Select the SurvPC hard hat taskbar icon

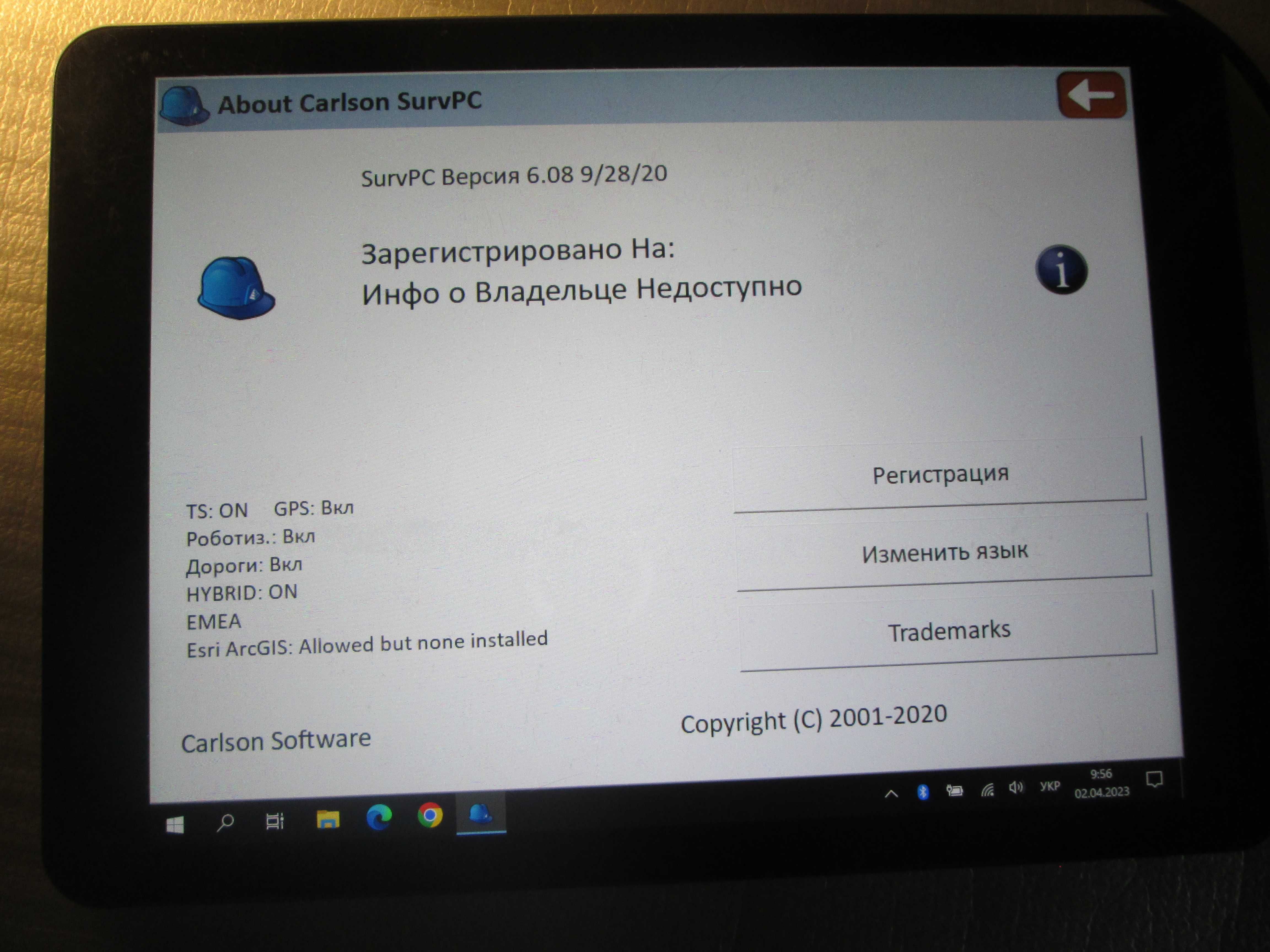point(481,813)
